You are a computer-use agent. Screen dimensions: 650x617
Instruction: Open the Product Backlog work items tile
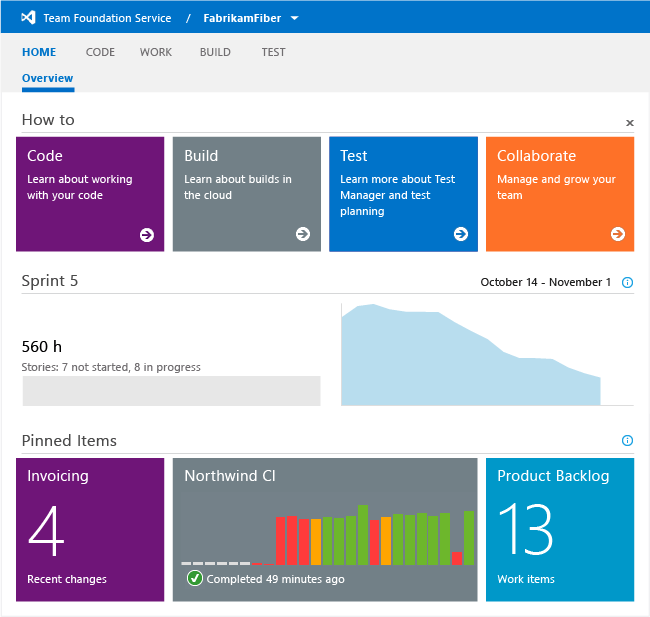click(560, 530)
